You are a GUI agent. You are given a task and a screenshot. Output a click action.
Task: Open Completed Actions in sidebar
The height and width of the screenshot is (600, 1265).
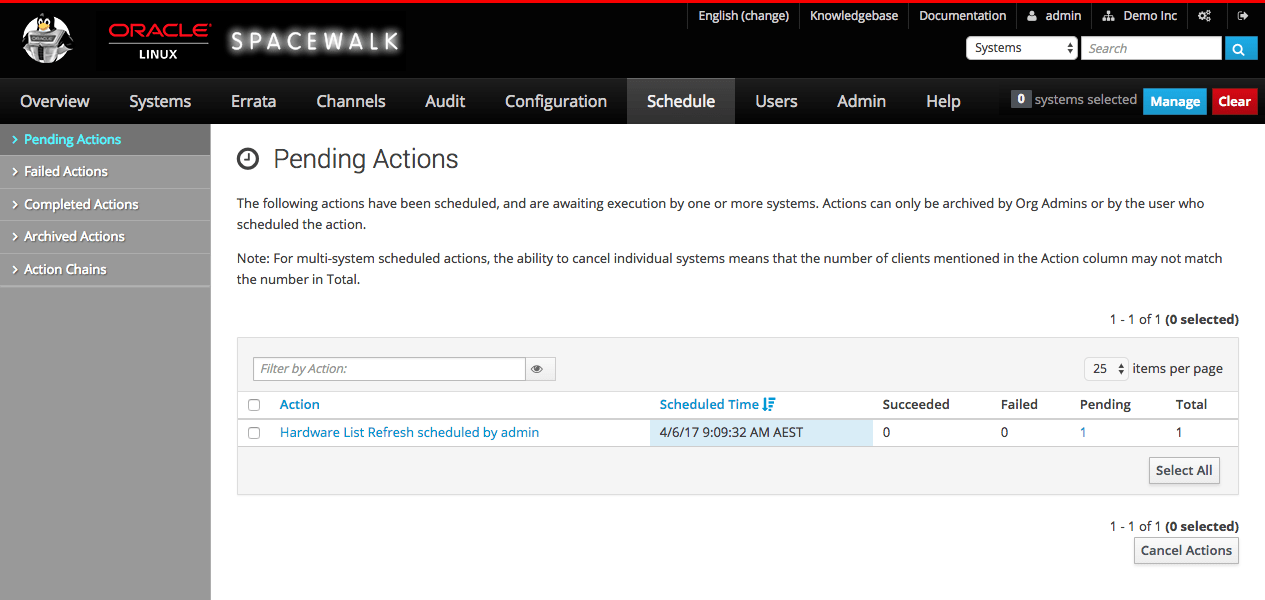click(105, 204)
